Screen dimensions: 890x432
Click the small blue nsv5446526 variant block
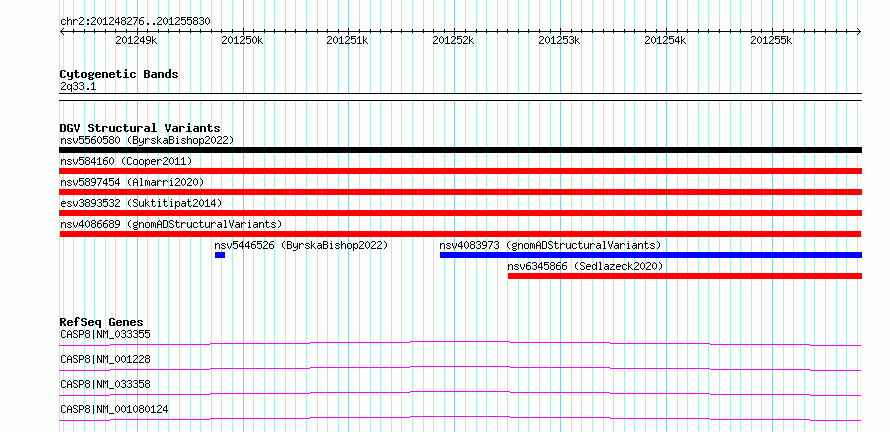point(220,255)
